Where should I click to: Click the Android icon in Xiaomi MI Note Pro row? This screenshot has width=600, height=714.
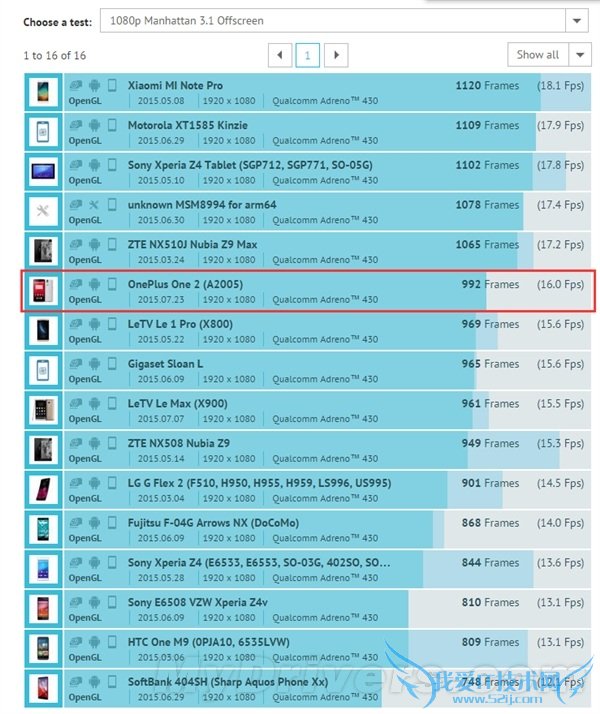point(94,86)
